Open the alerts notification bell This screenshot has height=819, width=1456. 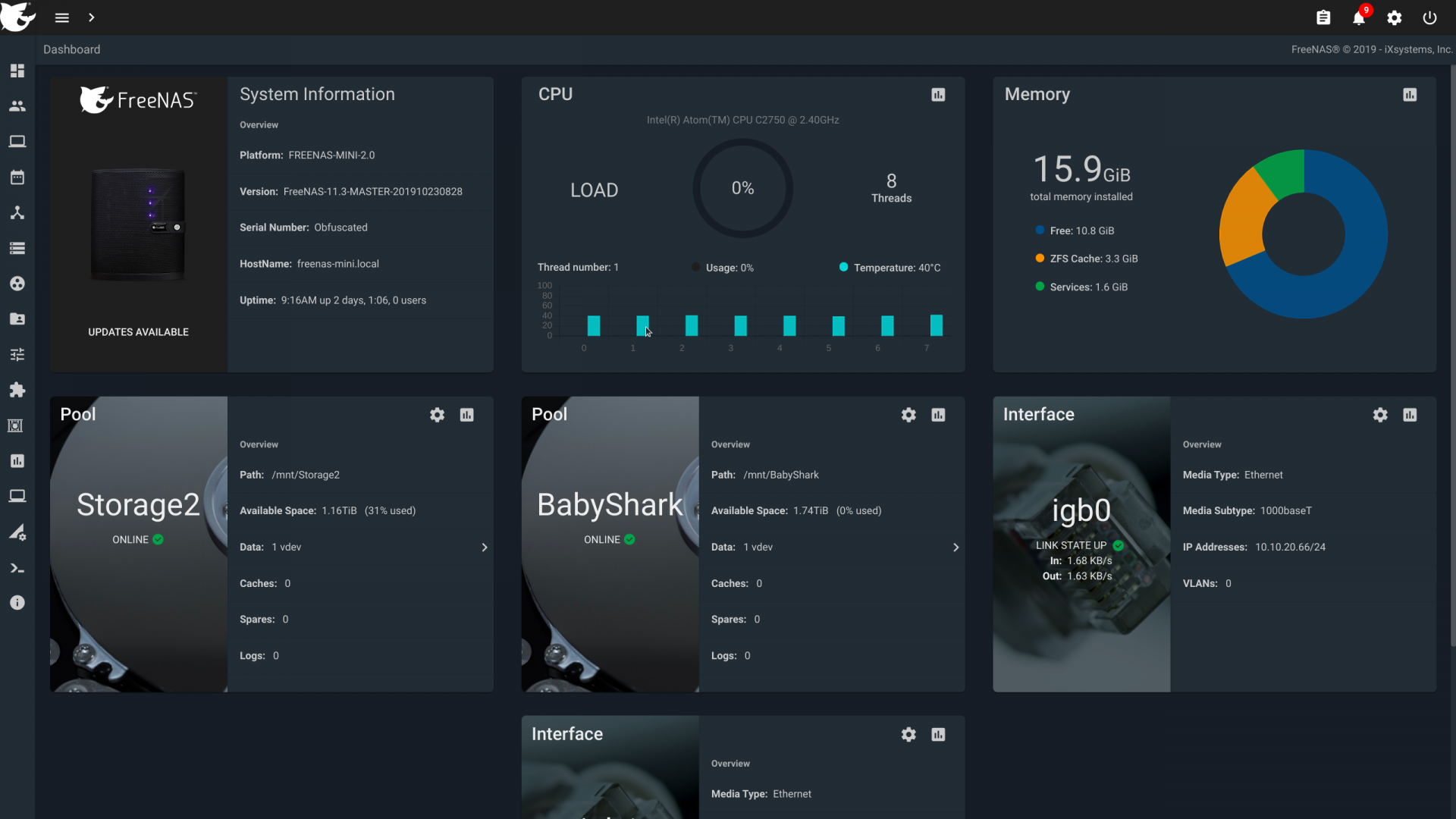[x=1359, y=17]
